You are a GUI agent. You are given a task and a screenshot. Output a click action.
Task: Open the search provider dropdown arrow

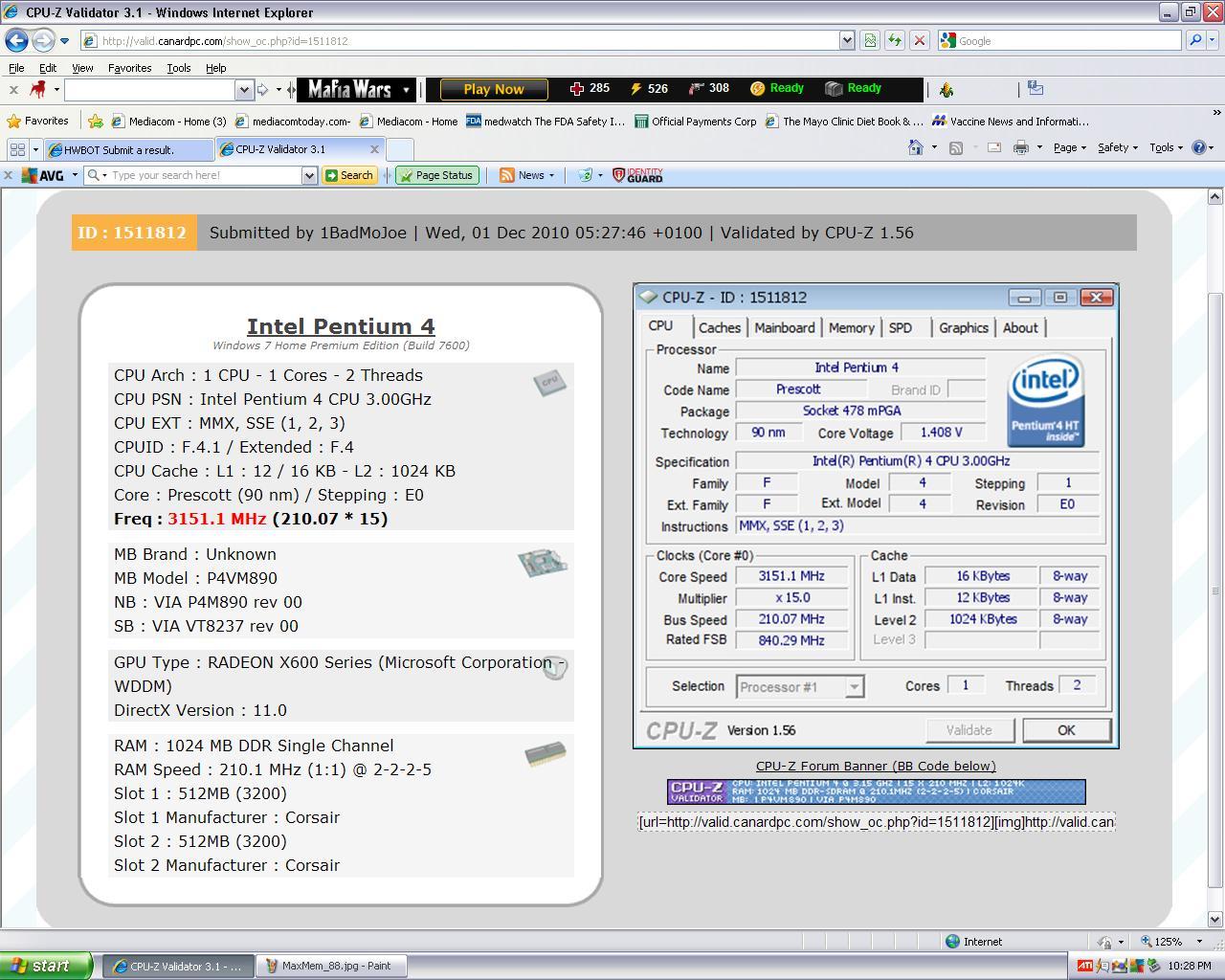click(x=1211, y=40)
